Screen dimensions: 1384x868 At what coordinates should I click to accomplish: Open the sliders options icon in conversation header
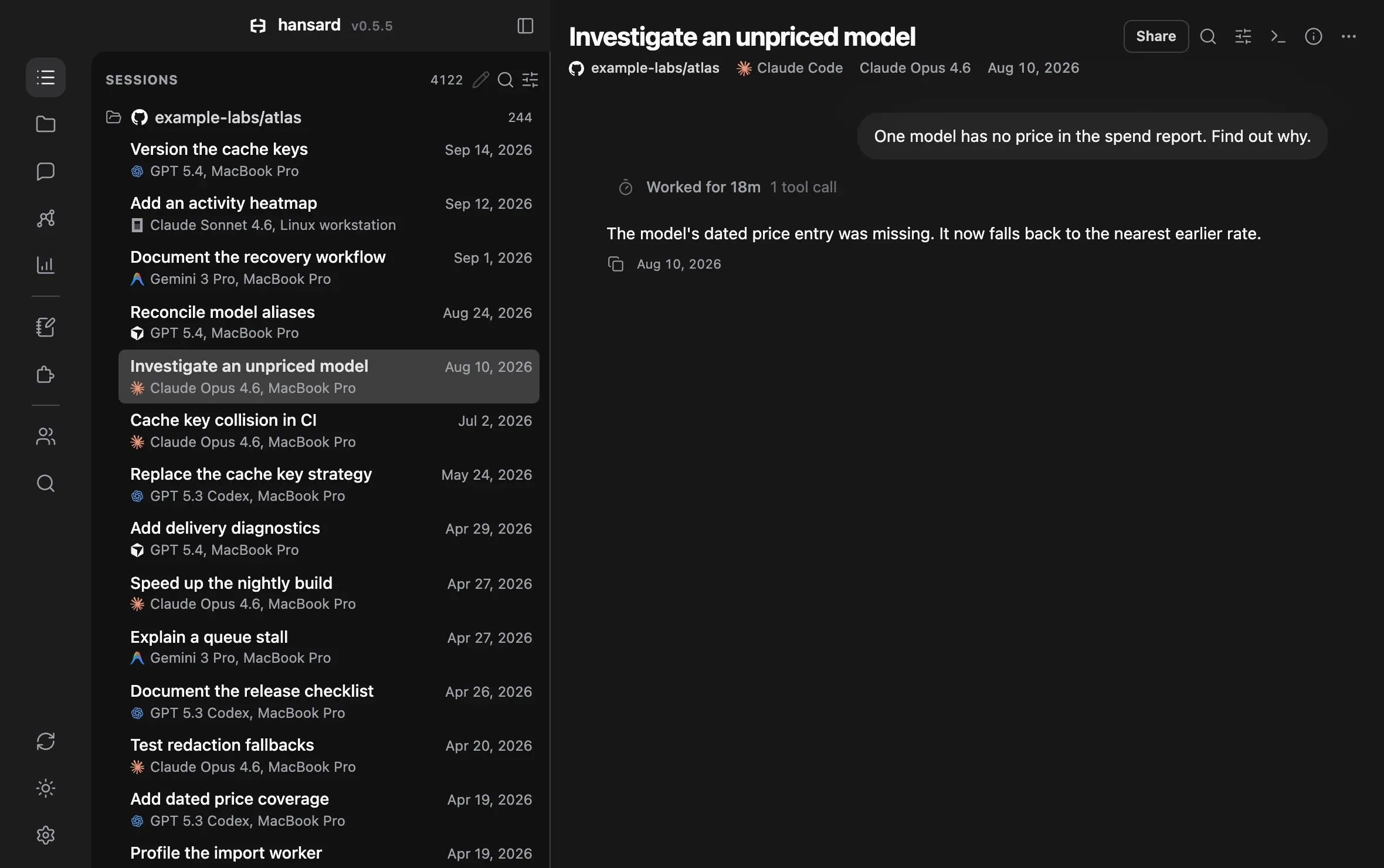(x=1243, y=36)
